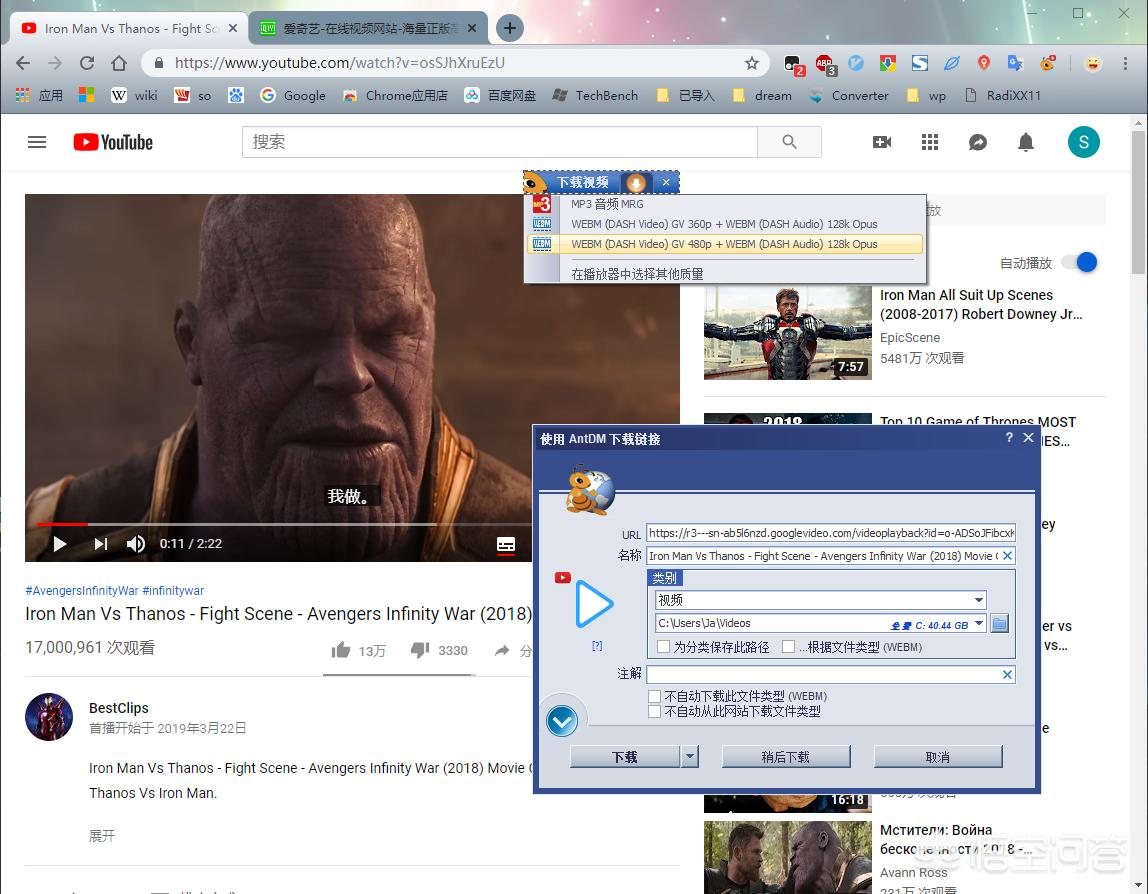Choose WEBM GV 360p download option
1148x894 pixels.
[x=724, y=224]
